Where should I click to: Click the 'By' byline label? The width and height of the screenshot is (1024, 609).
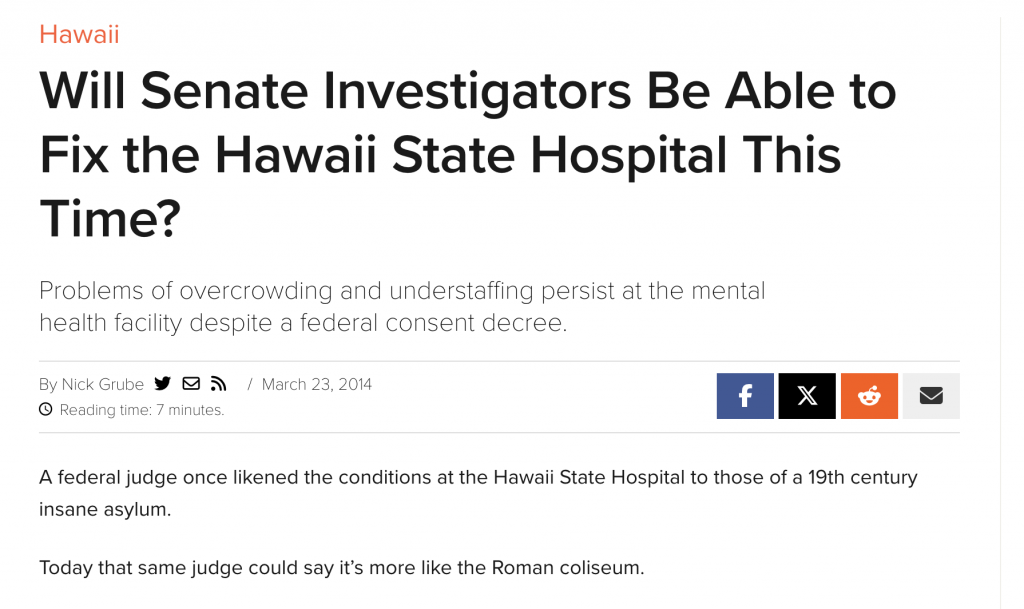(48, 384)
